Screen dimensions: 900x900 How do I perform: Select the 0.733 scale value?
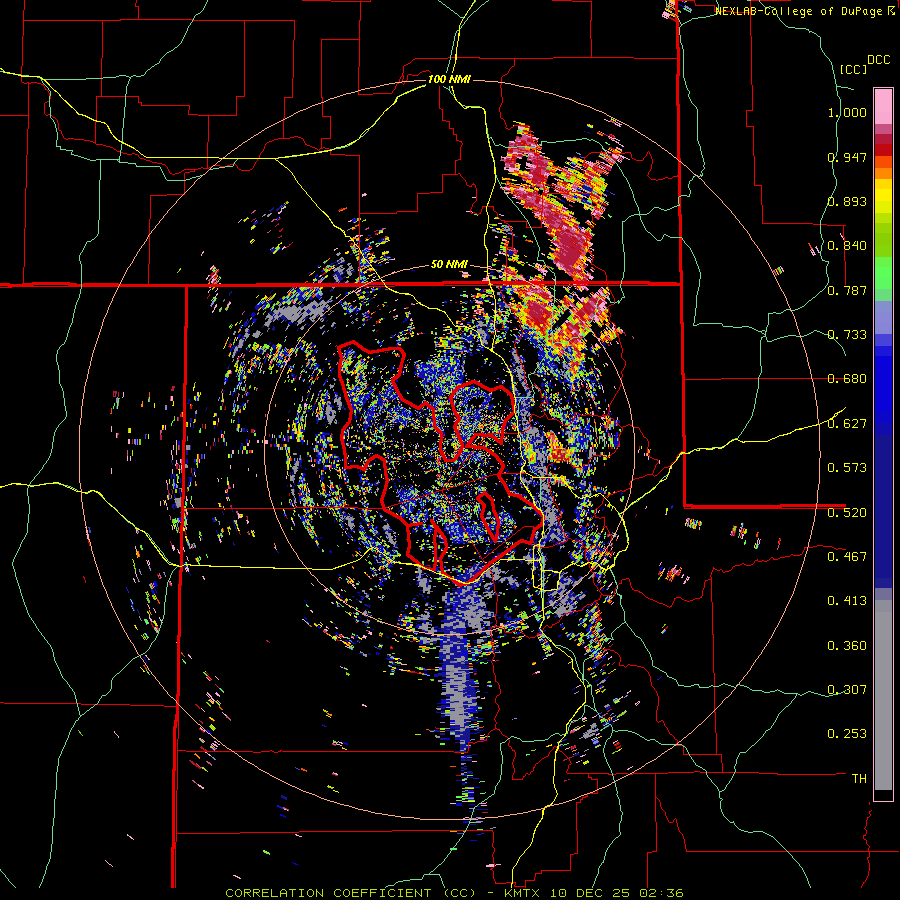coord(847,335)
